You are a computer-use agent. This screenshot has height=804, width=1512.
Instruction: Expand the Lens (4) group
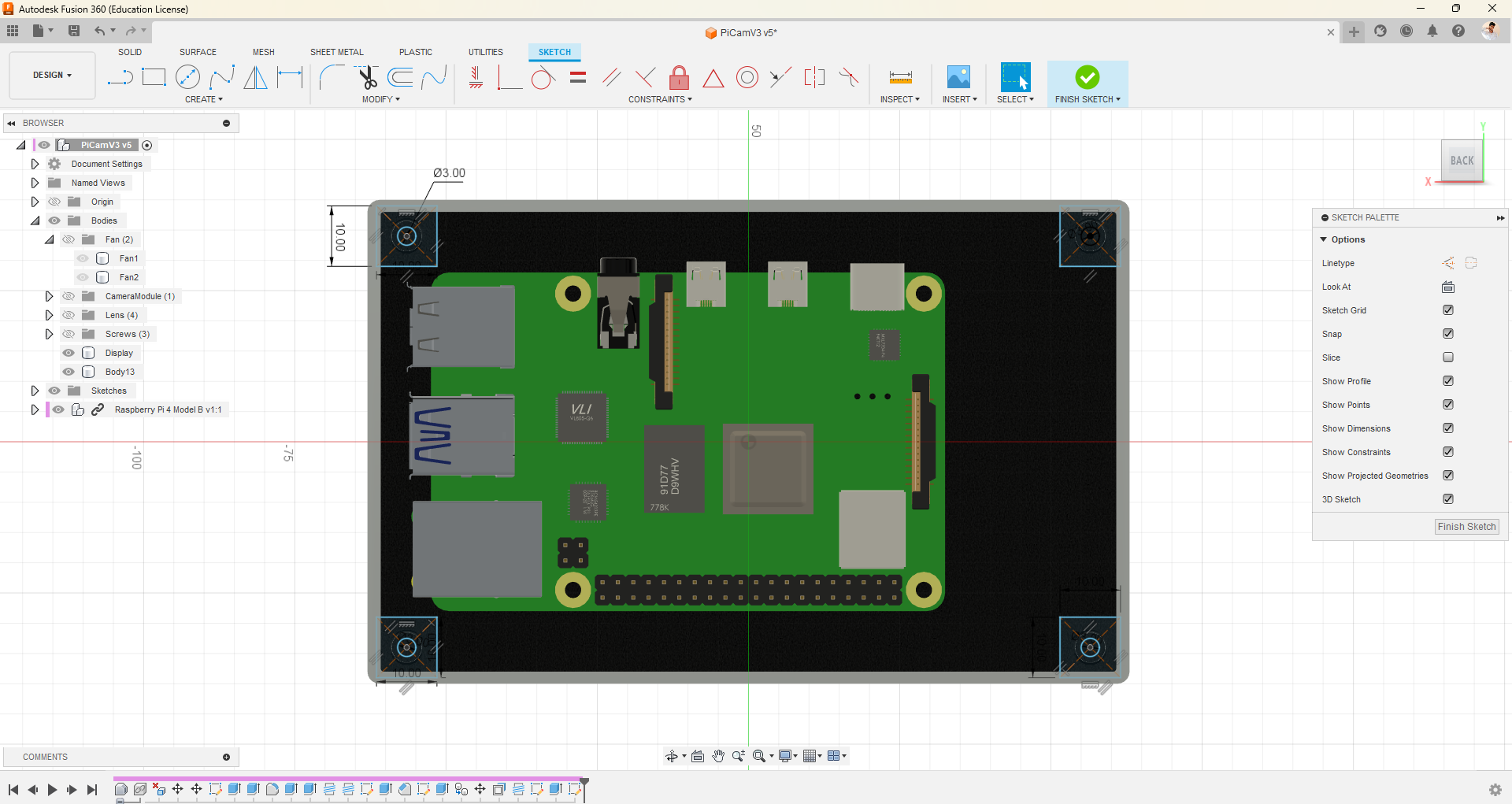pyautogui.click(x=49, y=315)
